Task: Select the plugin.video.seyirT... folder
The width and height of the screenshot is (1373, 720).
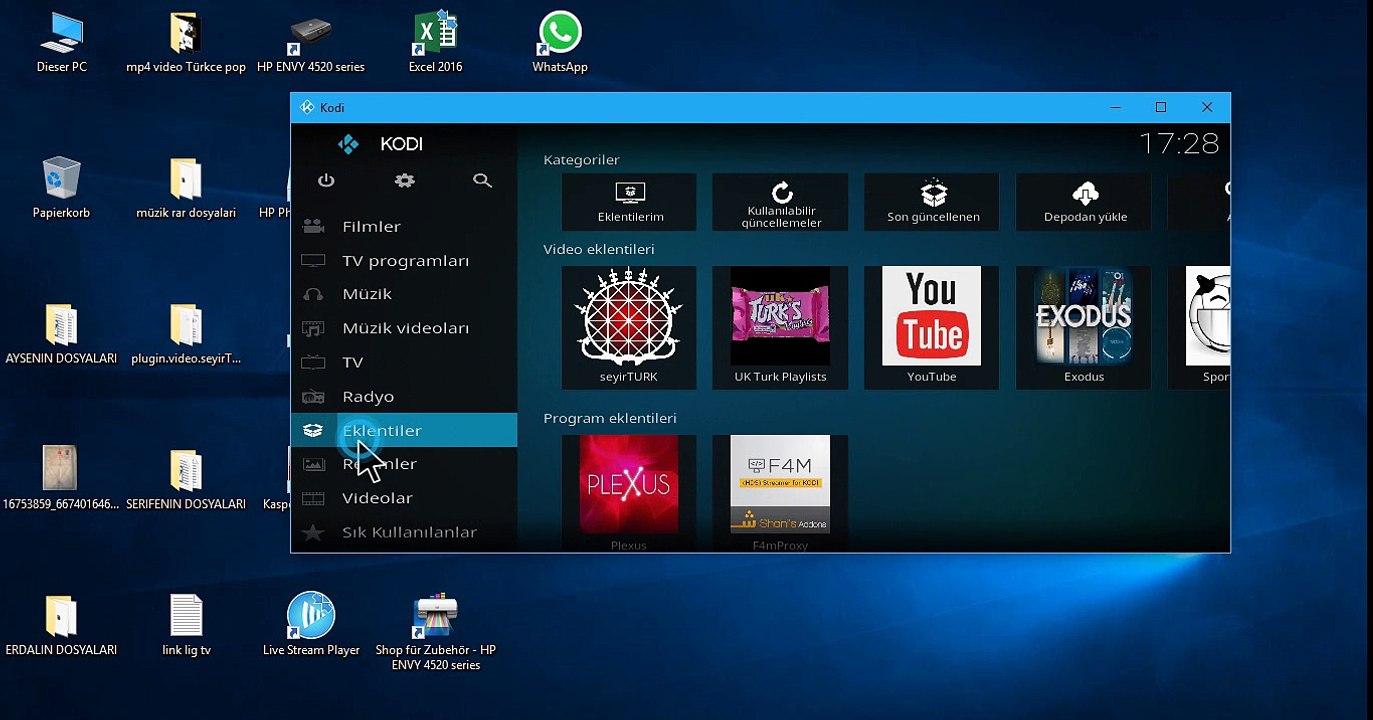Action: pyautogui.click(x=186, y=335)
